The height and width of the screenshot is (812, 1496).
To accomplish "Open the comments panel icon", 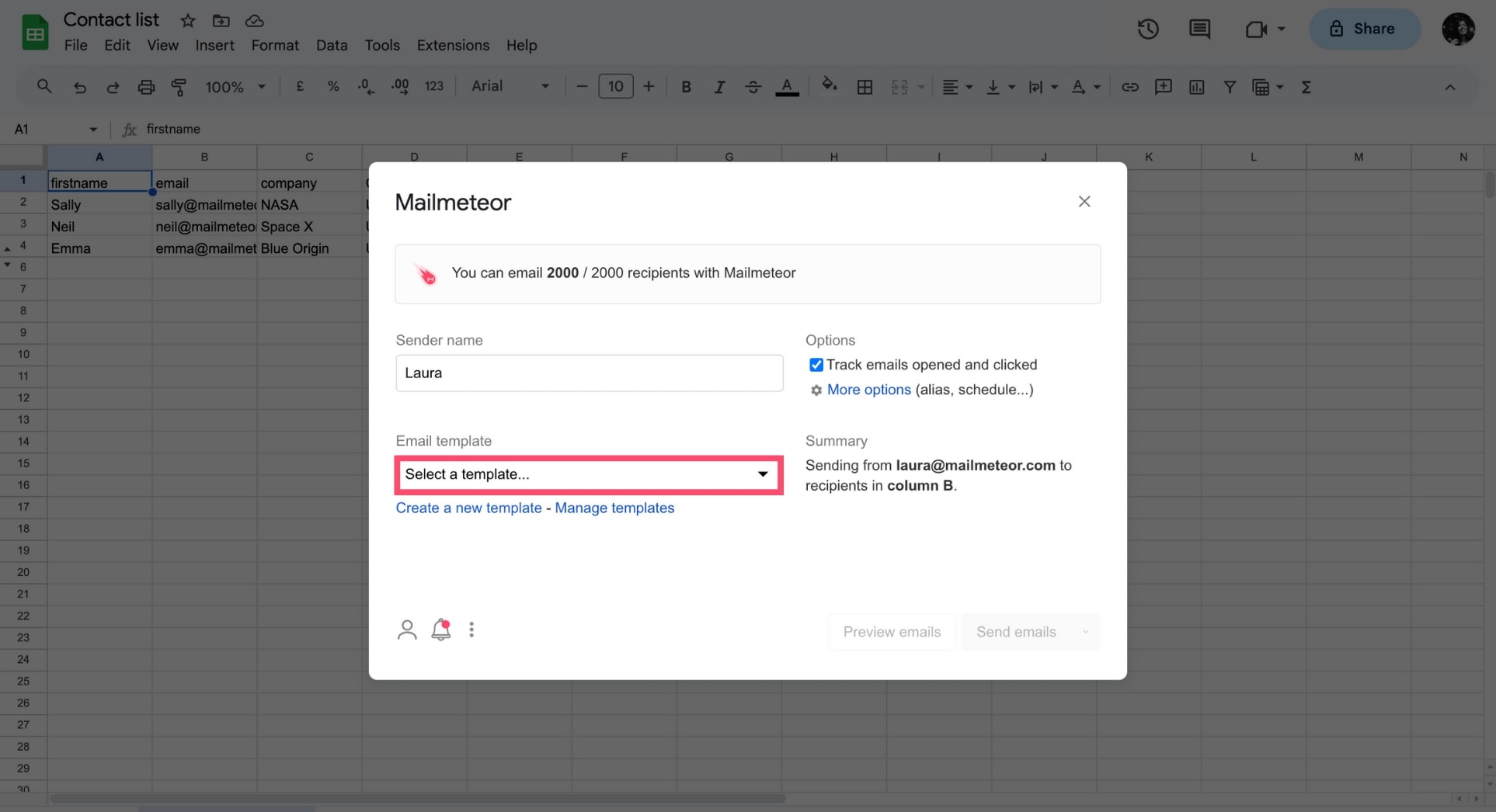I will 1199,29.
